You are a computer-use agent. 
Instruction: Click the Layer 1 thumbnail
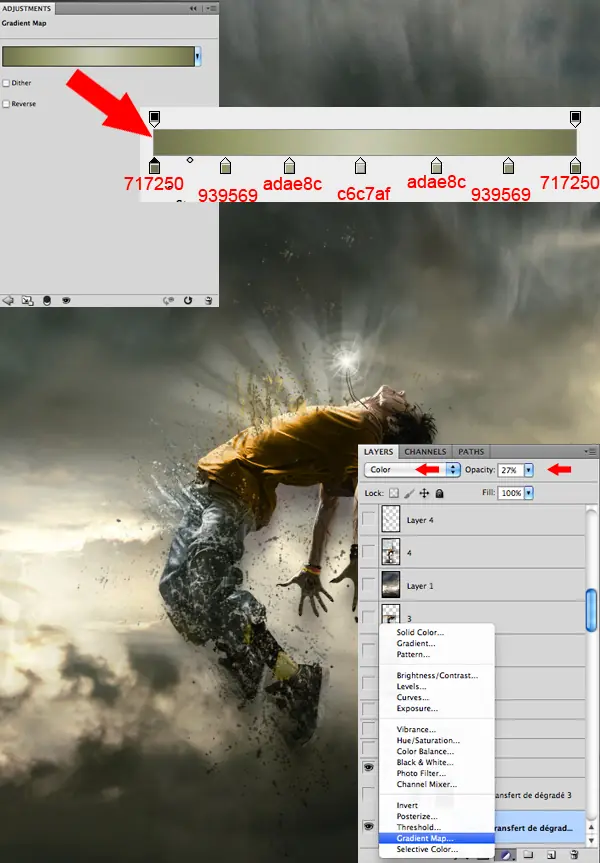(391, 585)
